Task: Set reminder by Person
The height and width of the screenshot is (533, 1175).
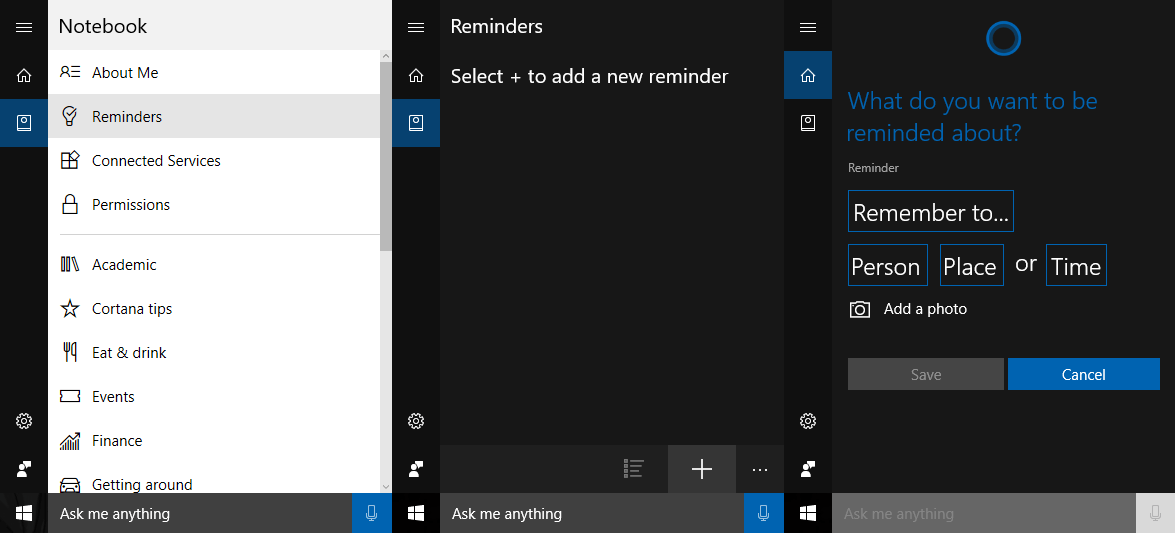Action: coord(888,265)
